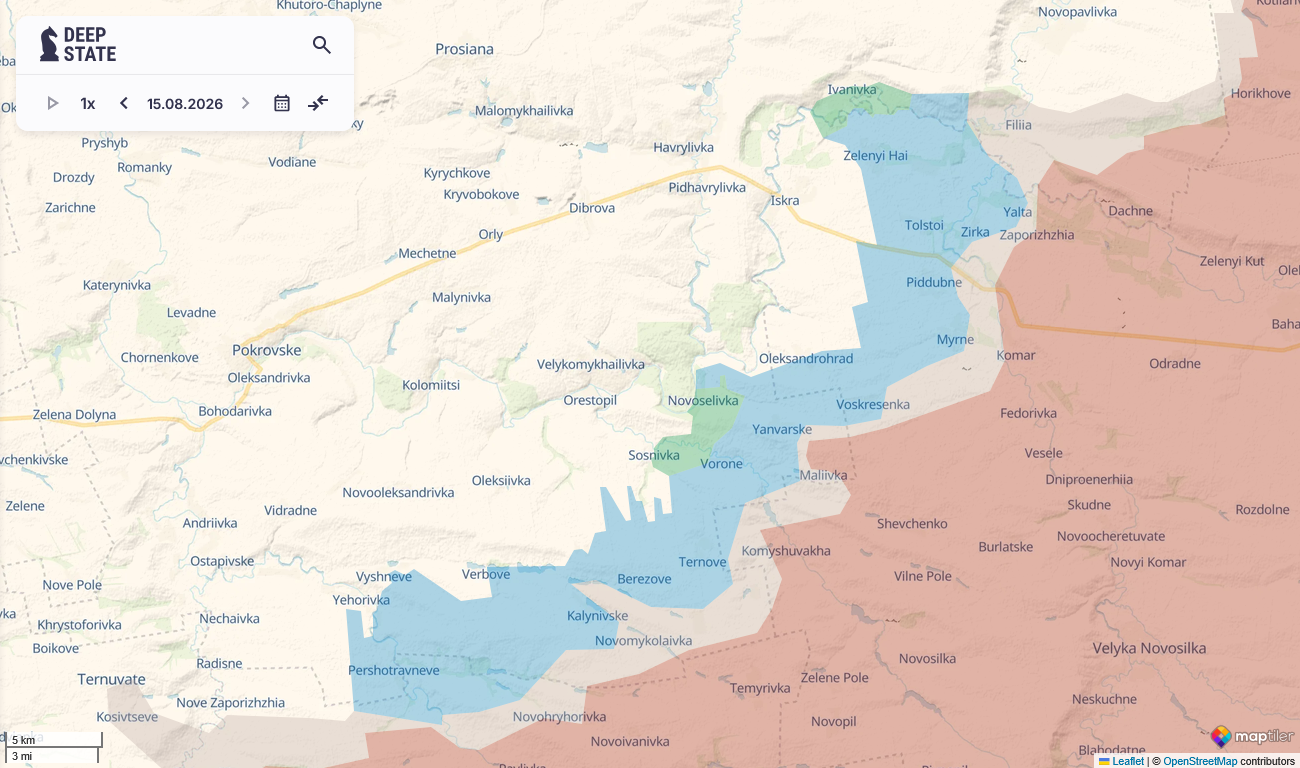Open the map search magnifier

click(x=322, y=45)
